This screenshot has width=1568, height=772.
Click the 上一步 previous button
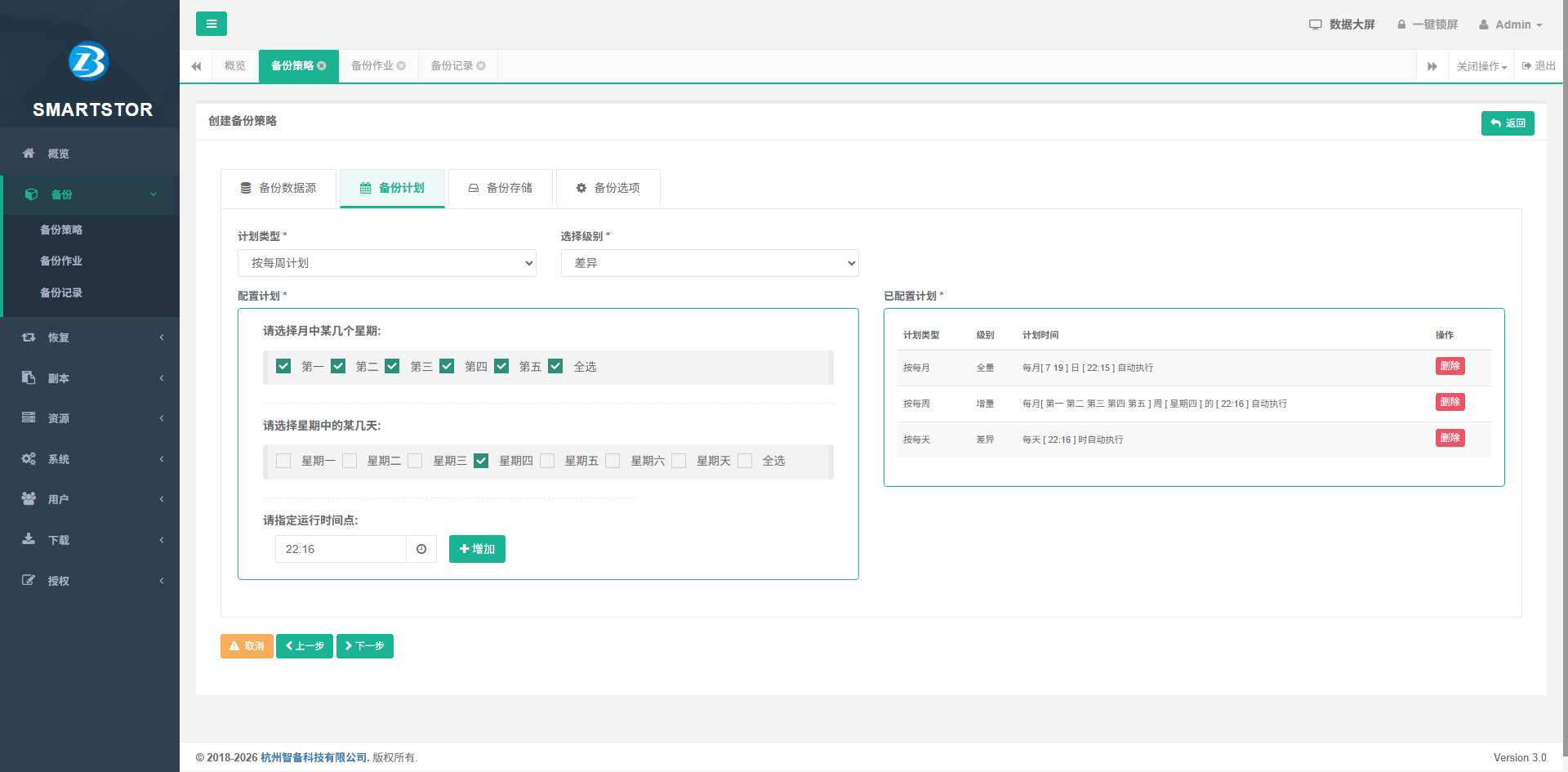(305, 646)
